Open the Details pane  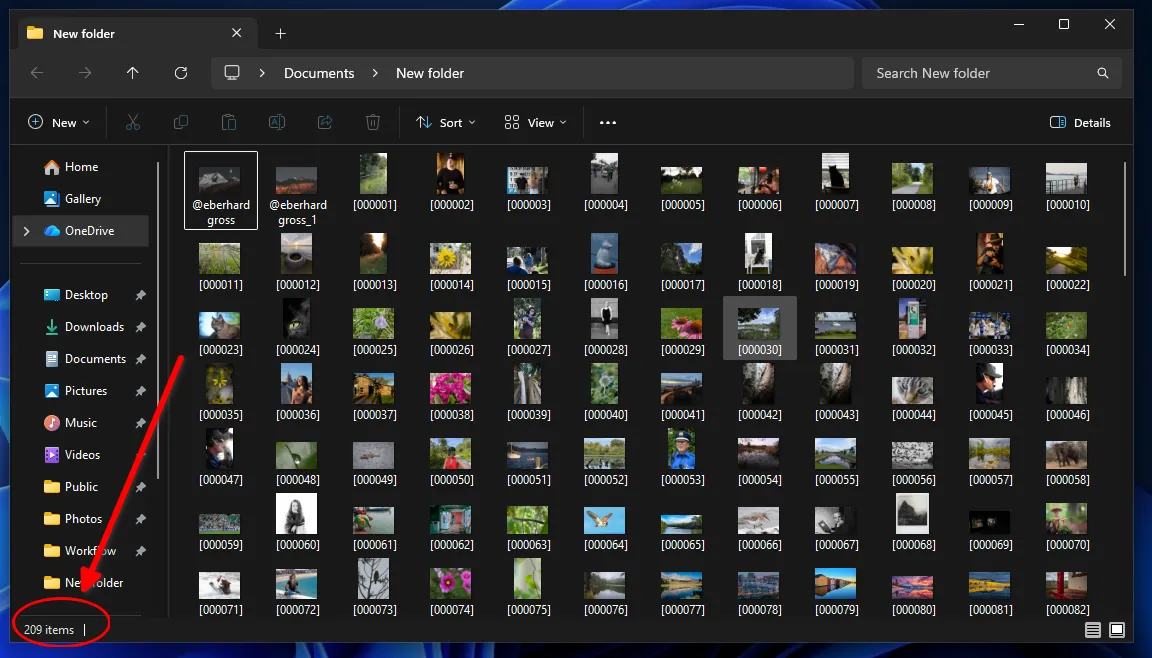[x=1080, y=122]
